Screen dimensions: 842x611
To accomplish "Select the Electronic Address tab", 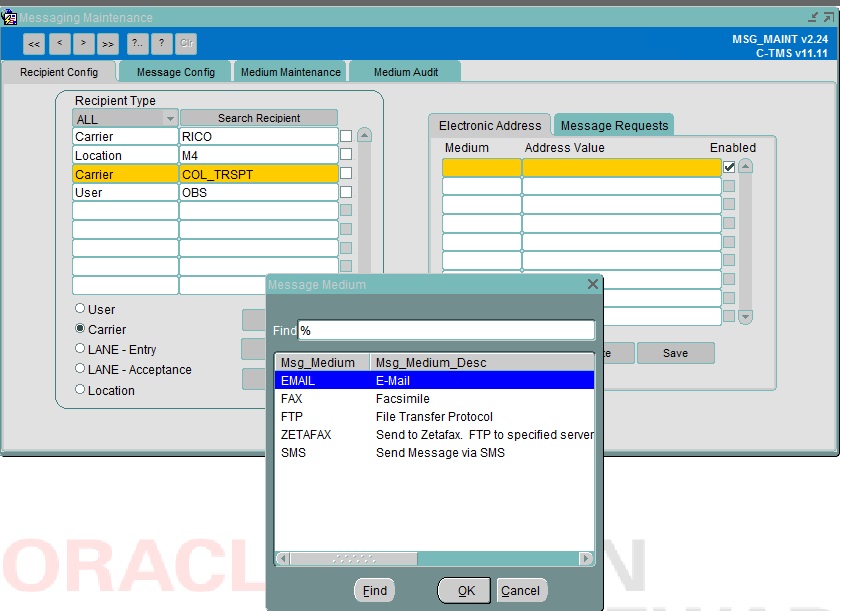I will tap(490, 126).
